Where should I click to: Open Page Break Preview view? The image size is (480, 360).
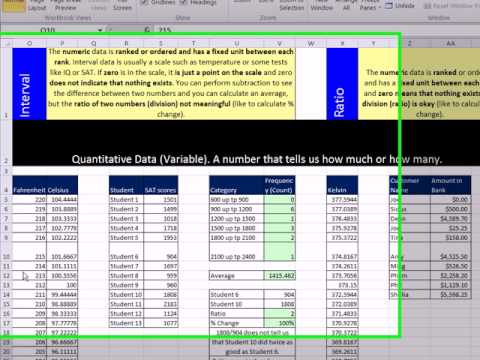(66, 5)
